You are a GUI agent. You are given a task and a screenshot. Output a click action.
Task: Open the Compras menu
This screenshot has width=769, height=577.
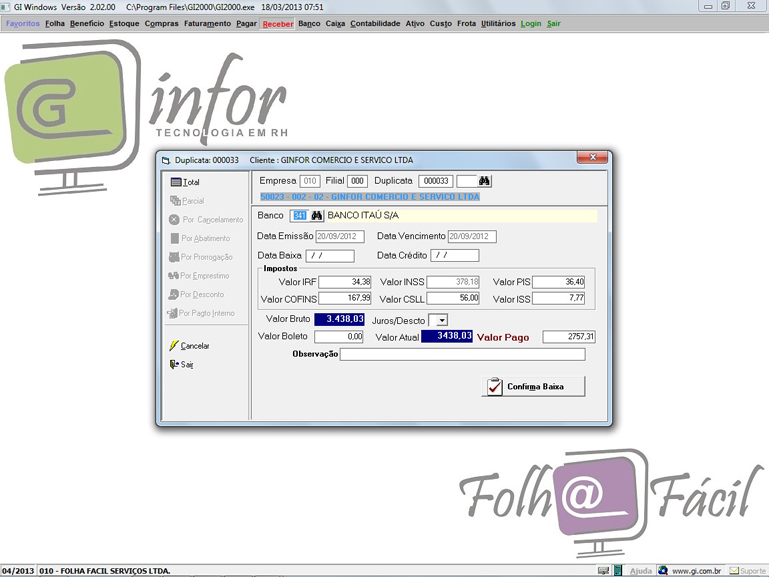[x=161, y=24]
